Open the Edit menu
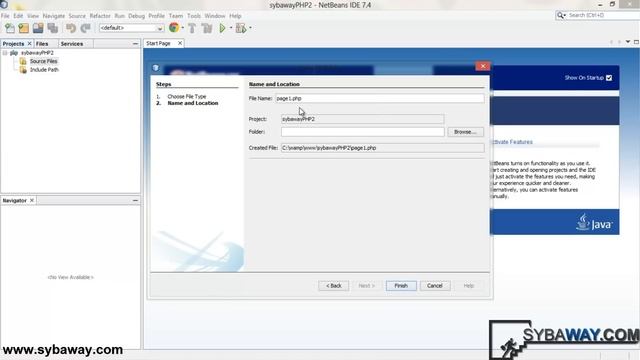Screen dimensions: 640x360 (x=18, y=16)
